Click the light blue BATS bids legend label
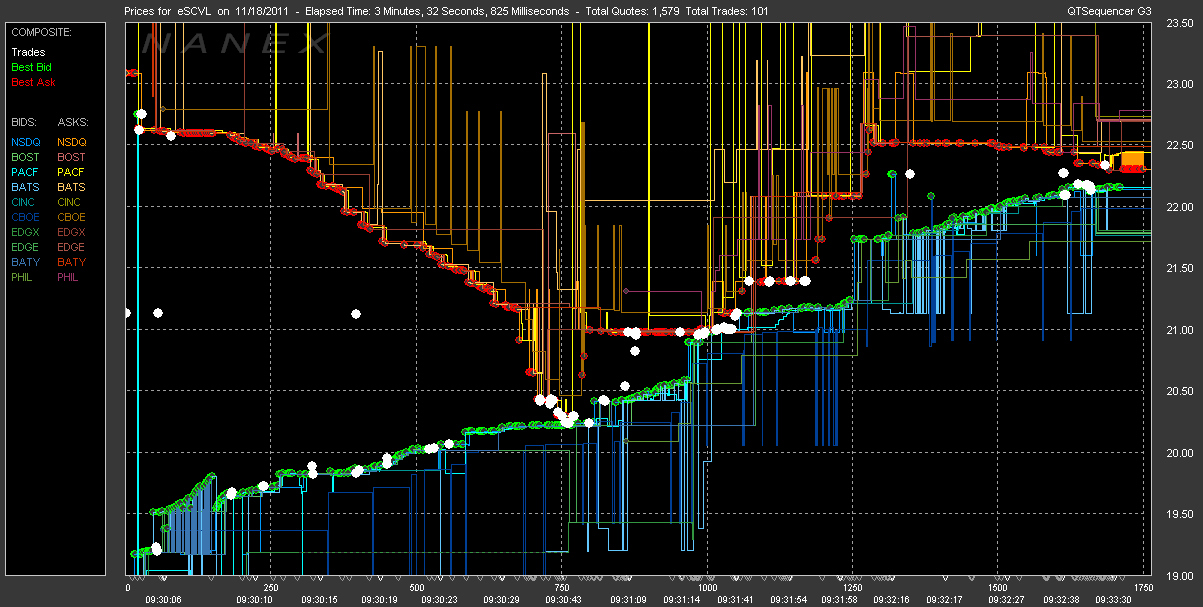The image size is (1203, 607). point(26,187)
